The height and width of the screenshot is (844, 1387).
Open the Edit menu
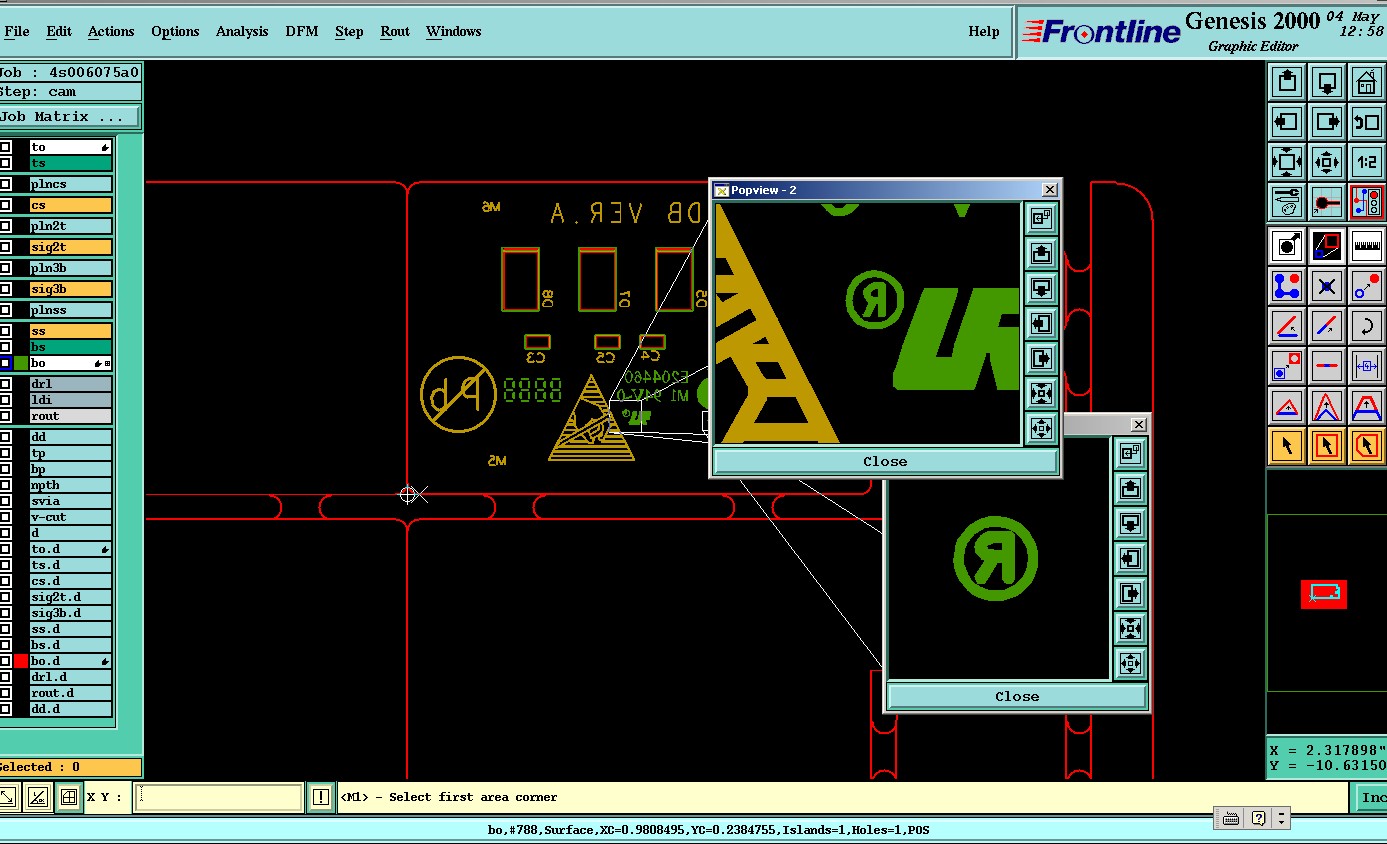(x=59, y=31)
